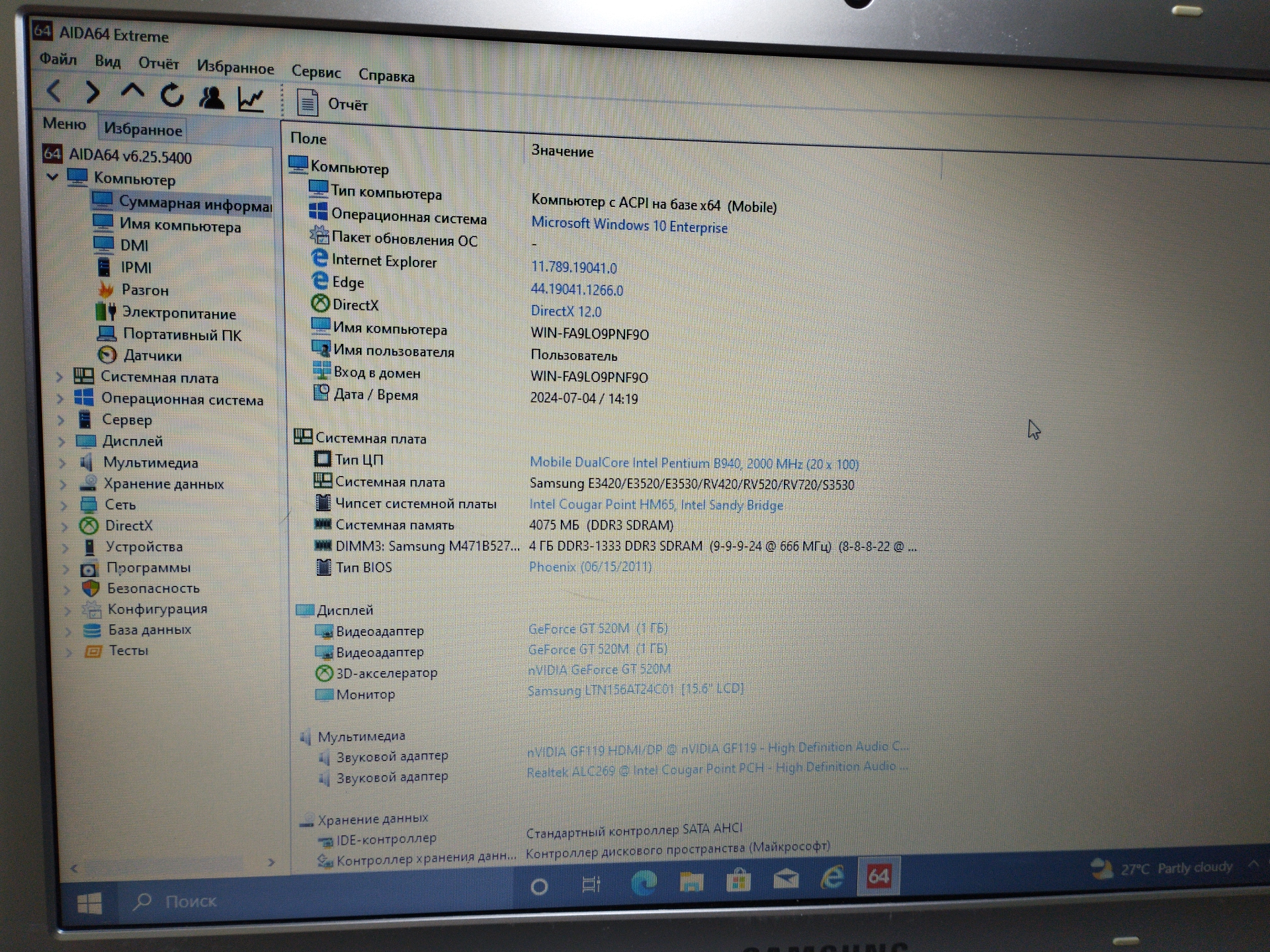Expand the Мультимедиа tree node
The image size is (1270, 952).
62,462
